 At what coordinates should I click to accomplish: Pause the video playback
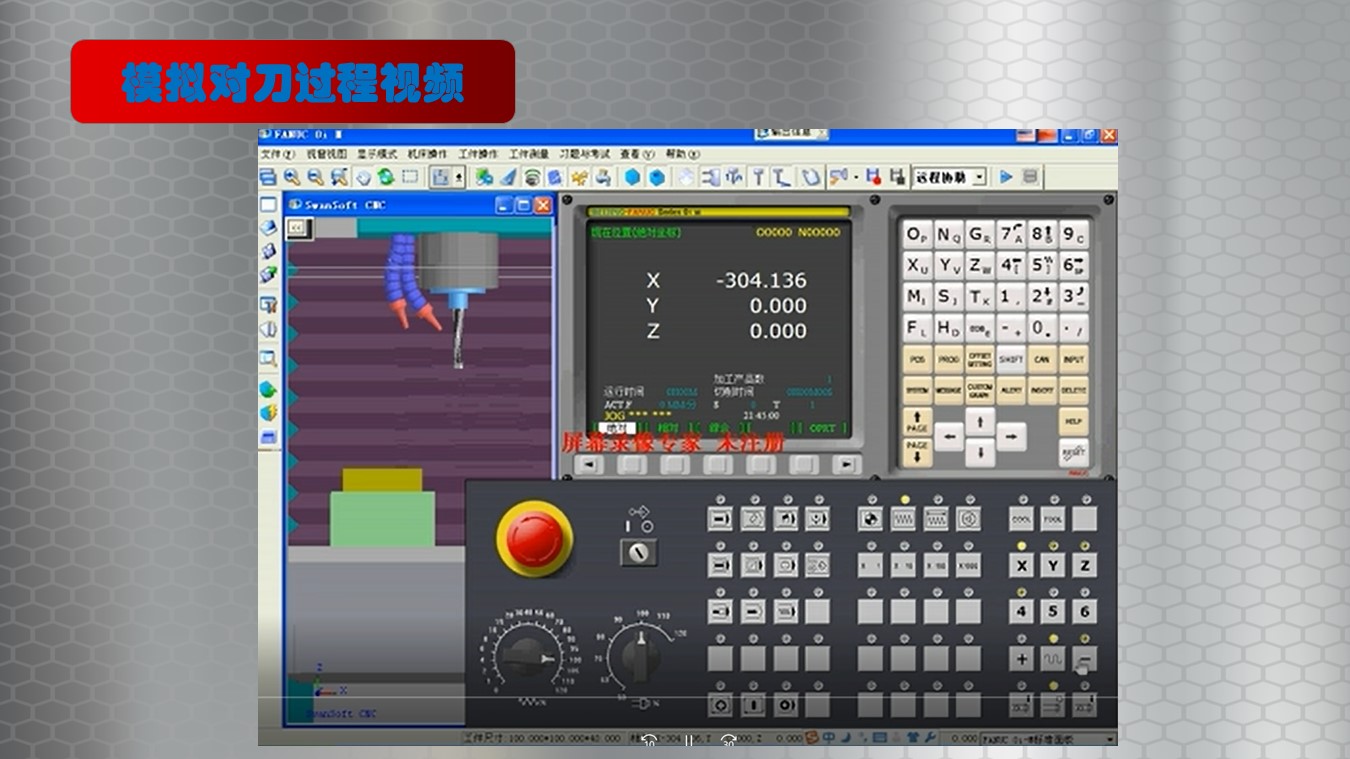689,741
